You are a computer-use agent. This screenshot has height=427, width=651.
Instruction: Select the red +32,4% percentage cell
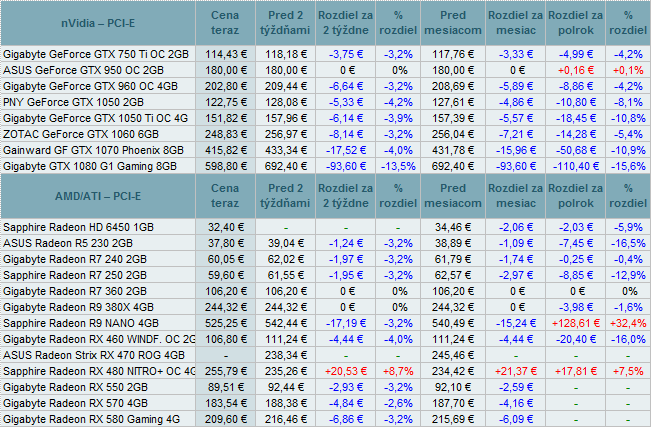[628, 323]
